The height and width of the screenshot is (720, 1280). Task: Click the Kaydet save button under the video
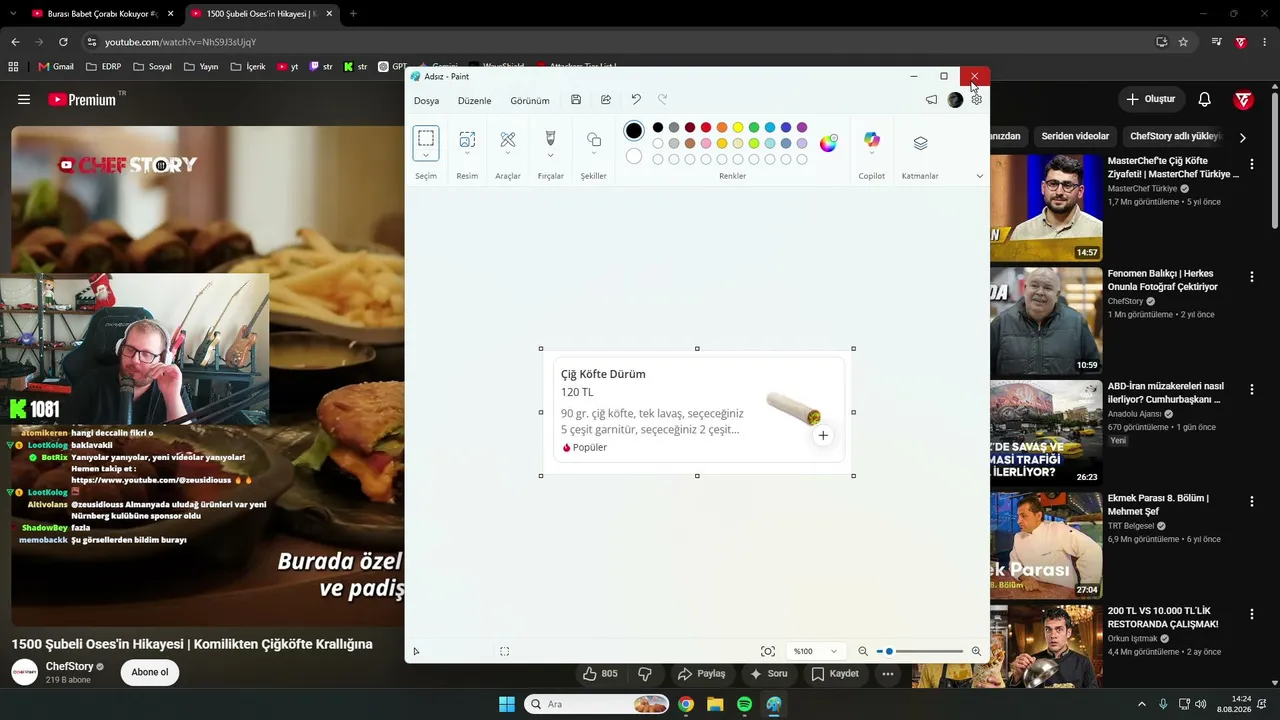[x=835, y=674]
